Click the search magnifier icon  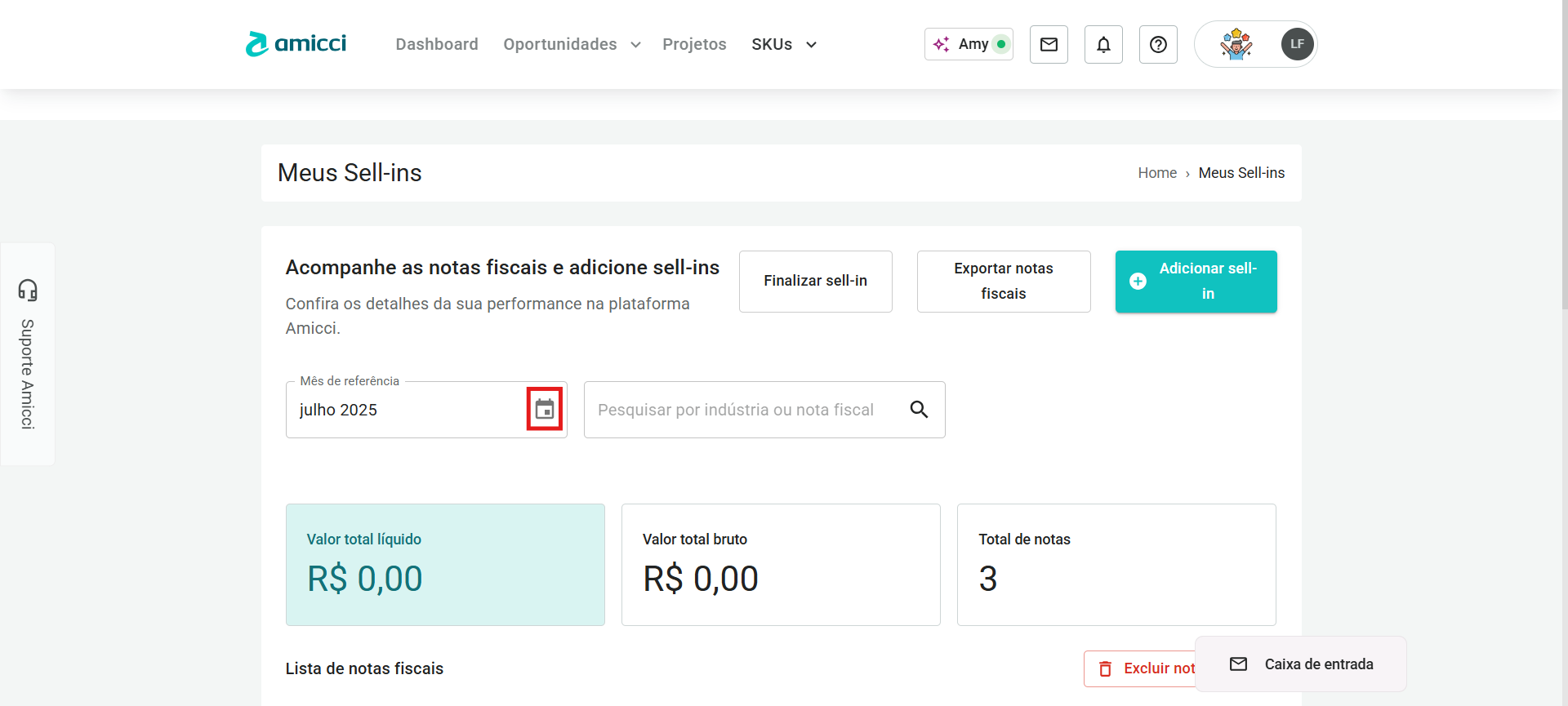[919, 410]
